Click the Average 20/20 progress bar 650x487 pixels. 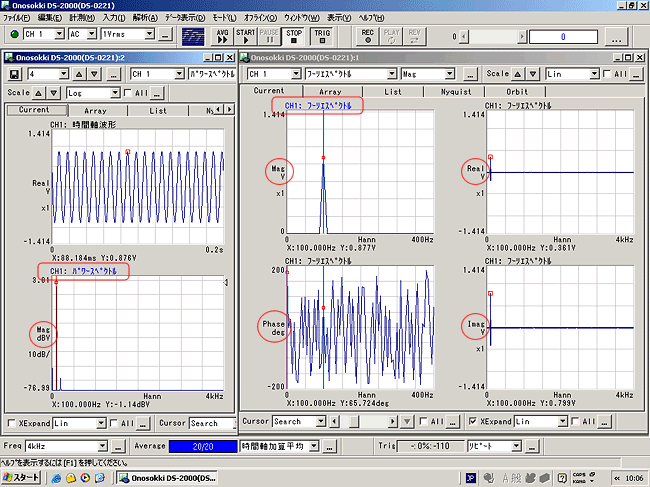coord(203,446)
